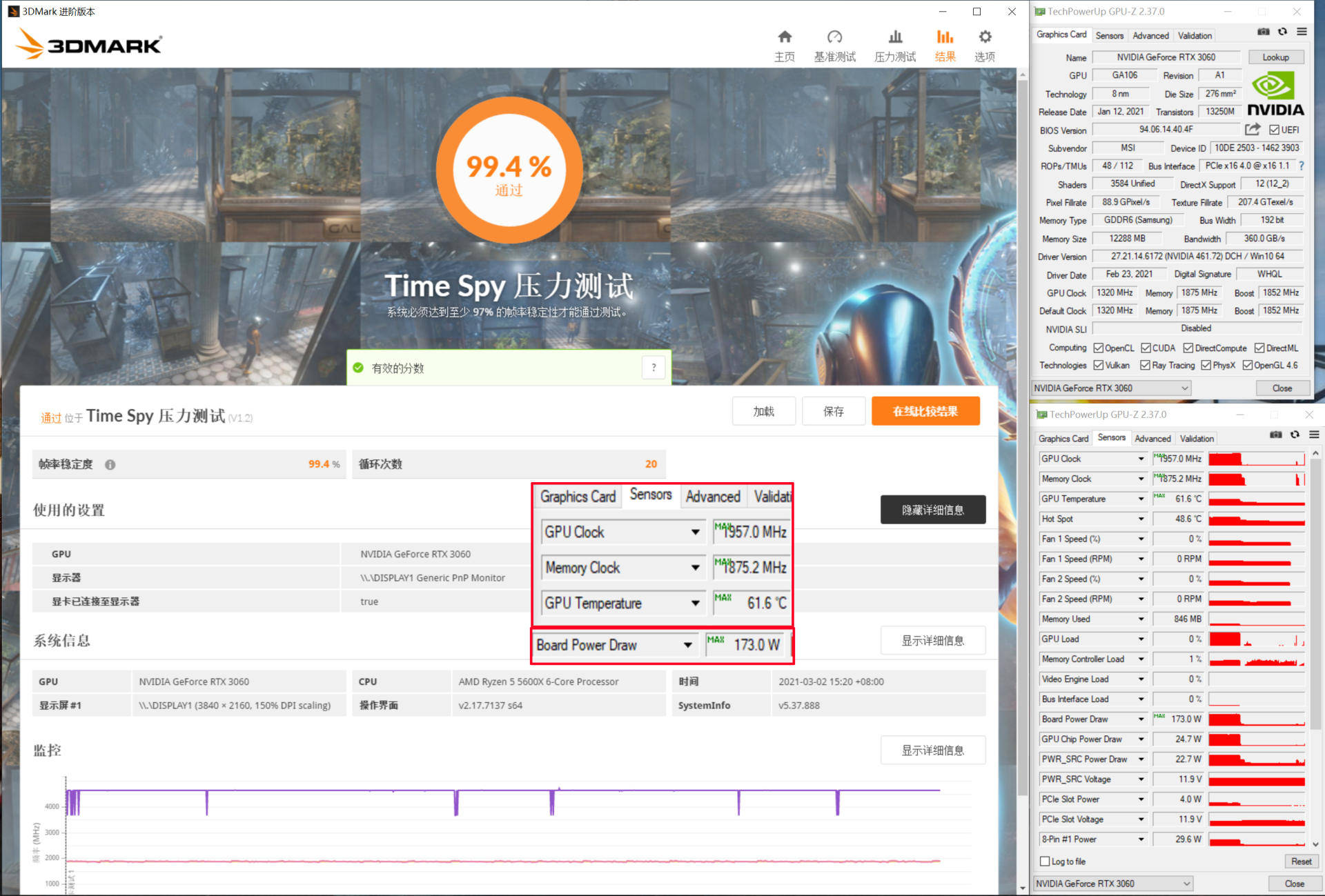The width and height of the screenshot is (1325, 896).
Task: Click the GPU-Z Sensors scrollbar up arrow
Action: 1315,453
